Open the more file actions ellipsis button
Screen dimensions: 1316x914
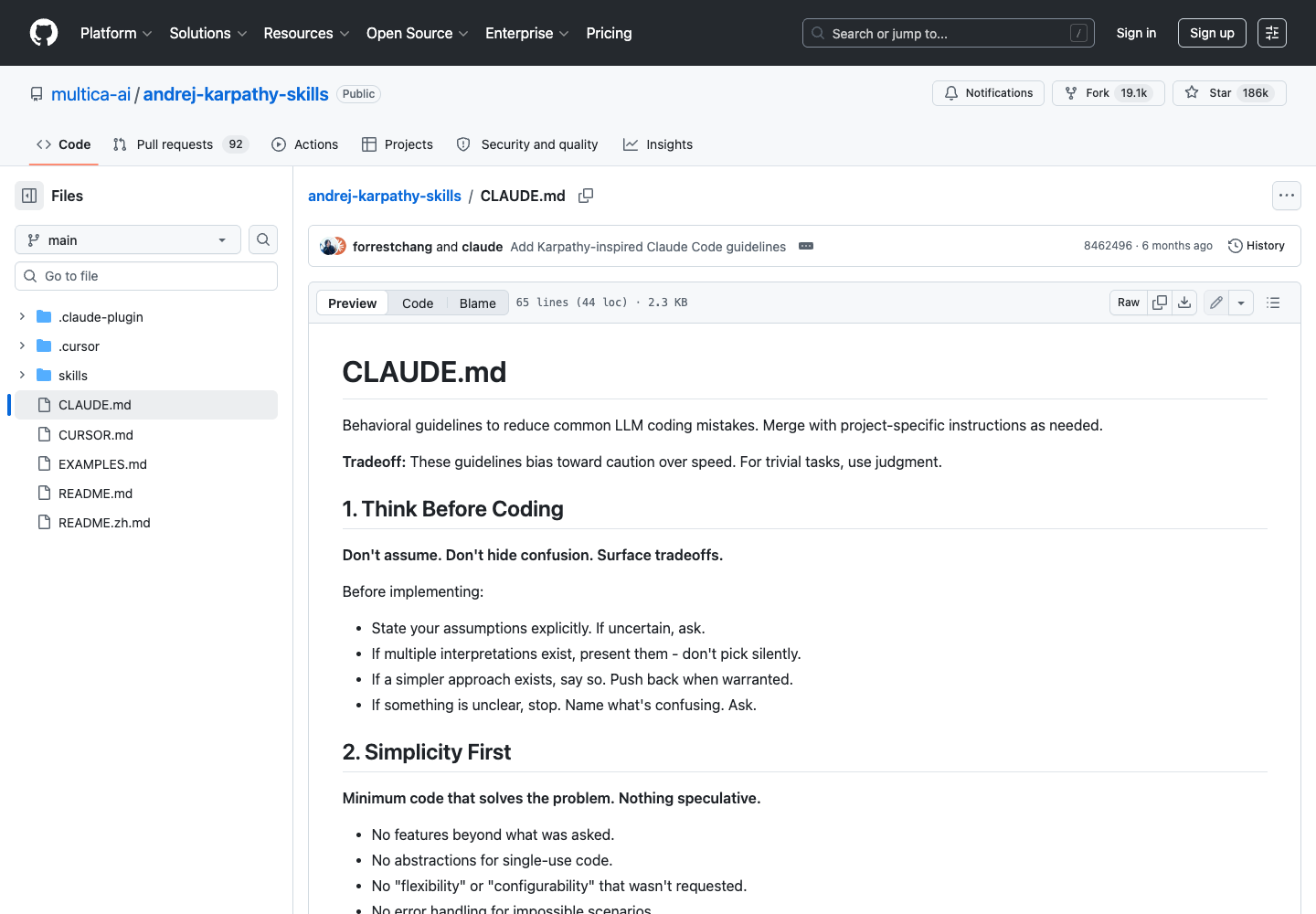point(1287,196)
